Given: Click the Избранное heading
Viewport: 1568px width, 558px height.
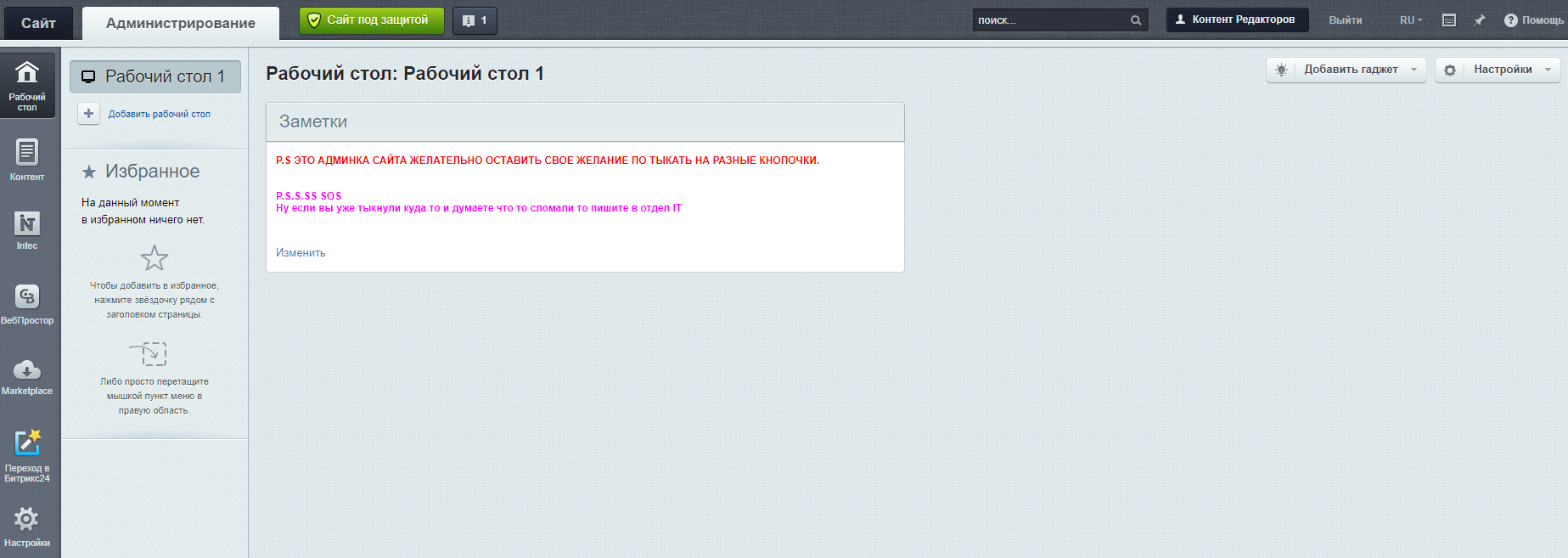Looking at the screenshot, I should (x=153, y=172).
